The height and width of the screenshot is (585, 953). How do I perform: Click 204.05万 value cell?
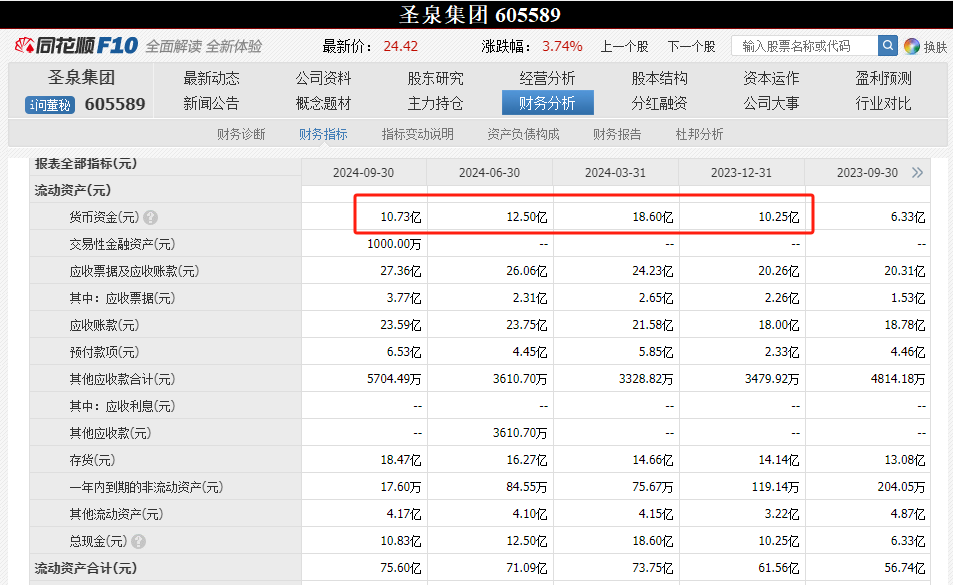pos(901,487)
